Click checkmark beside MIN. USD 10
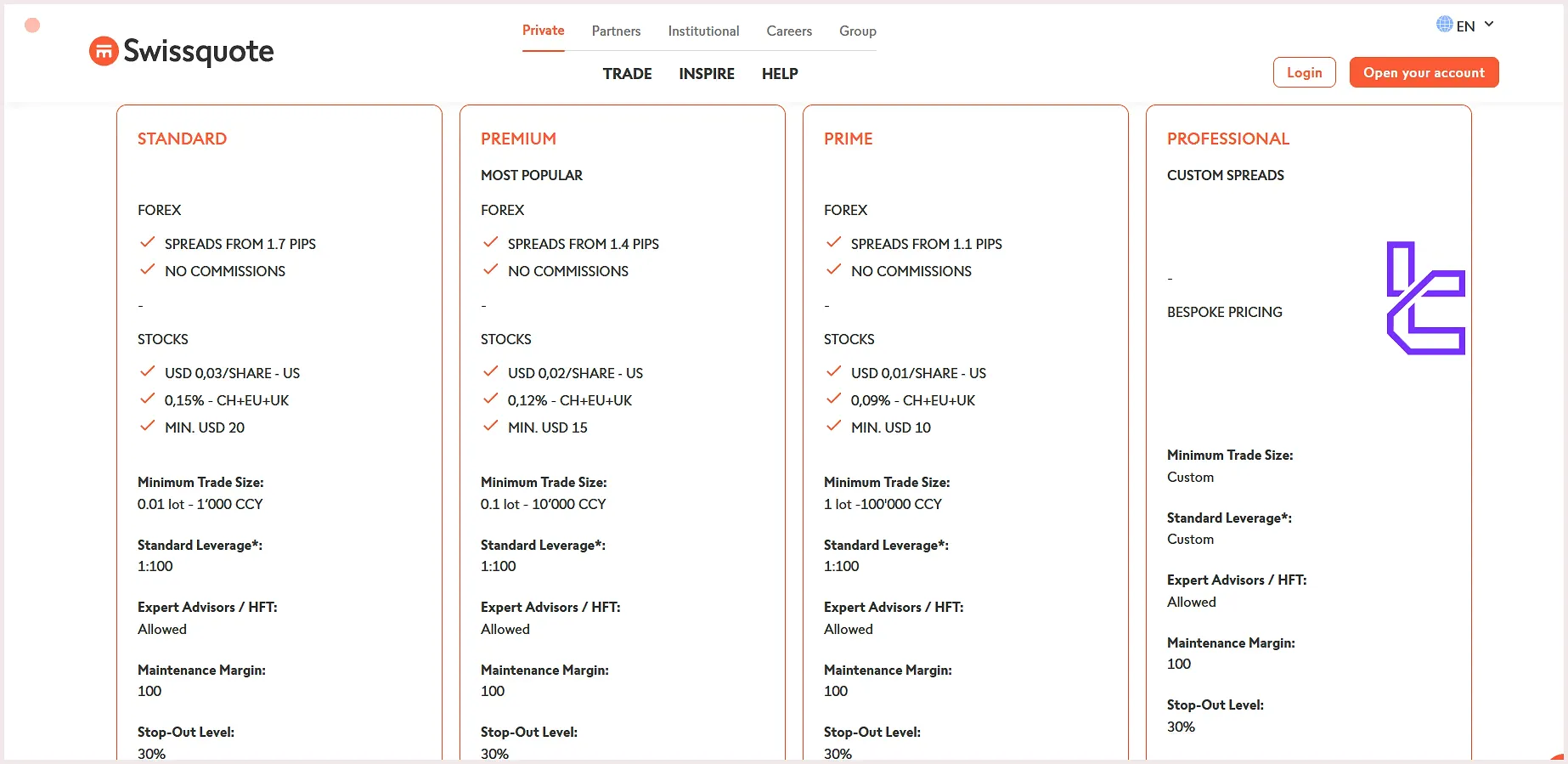 tap(834, 426)
